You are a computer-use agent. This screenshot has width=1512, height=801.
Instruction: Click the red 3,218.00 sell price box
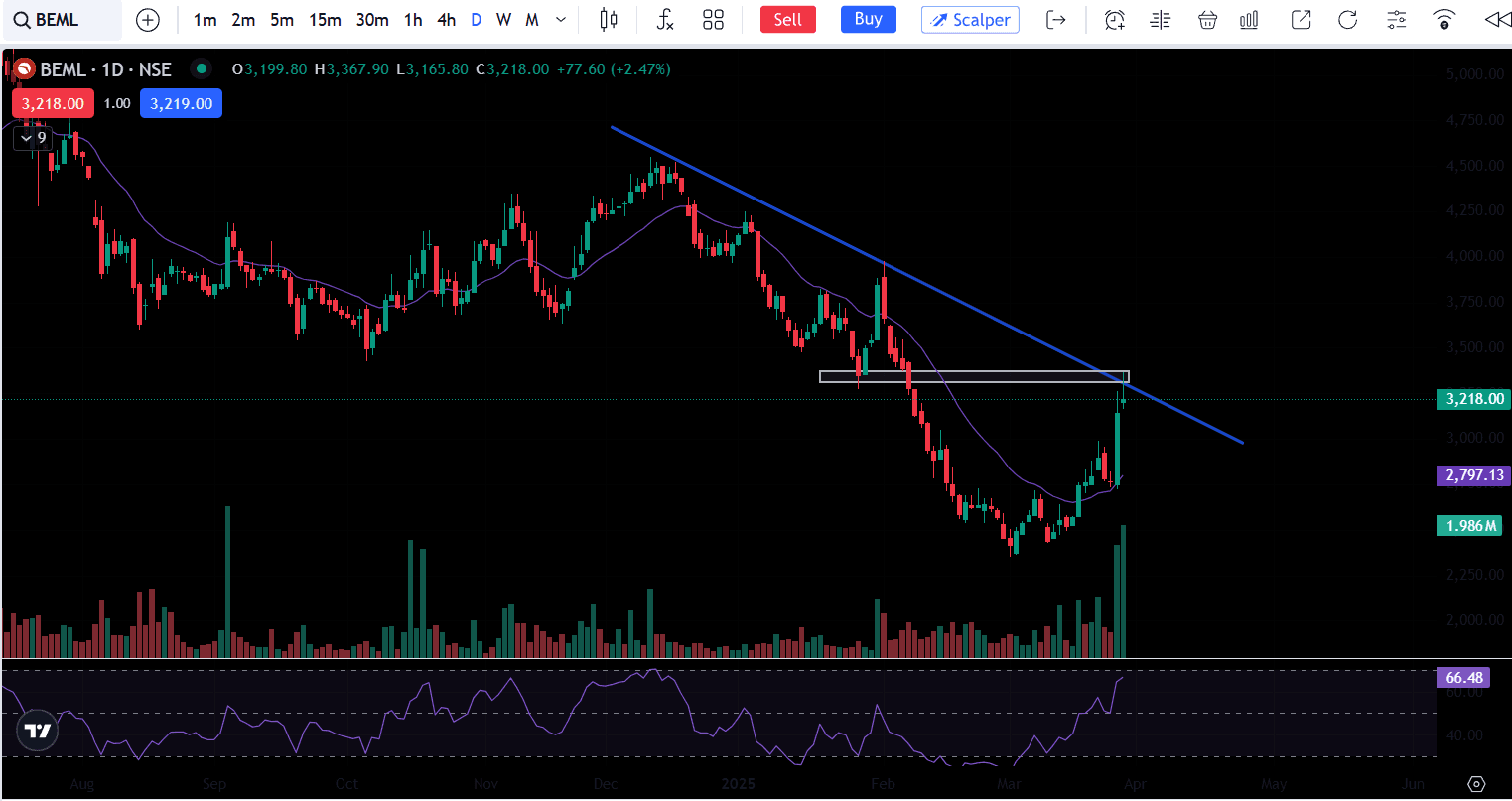coord(53,103)
